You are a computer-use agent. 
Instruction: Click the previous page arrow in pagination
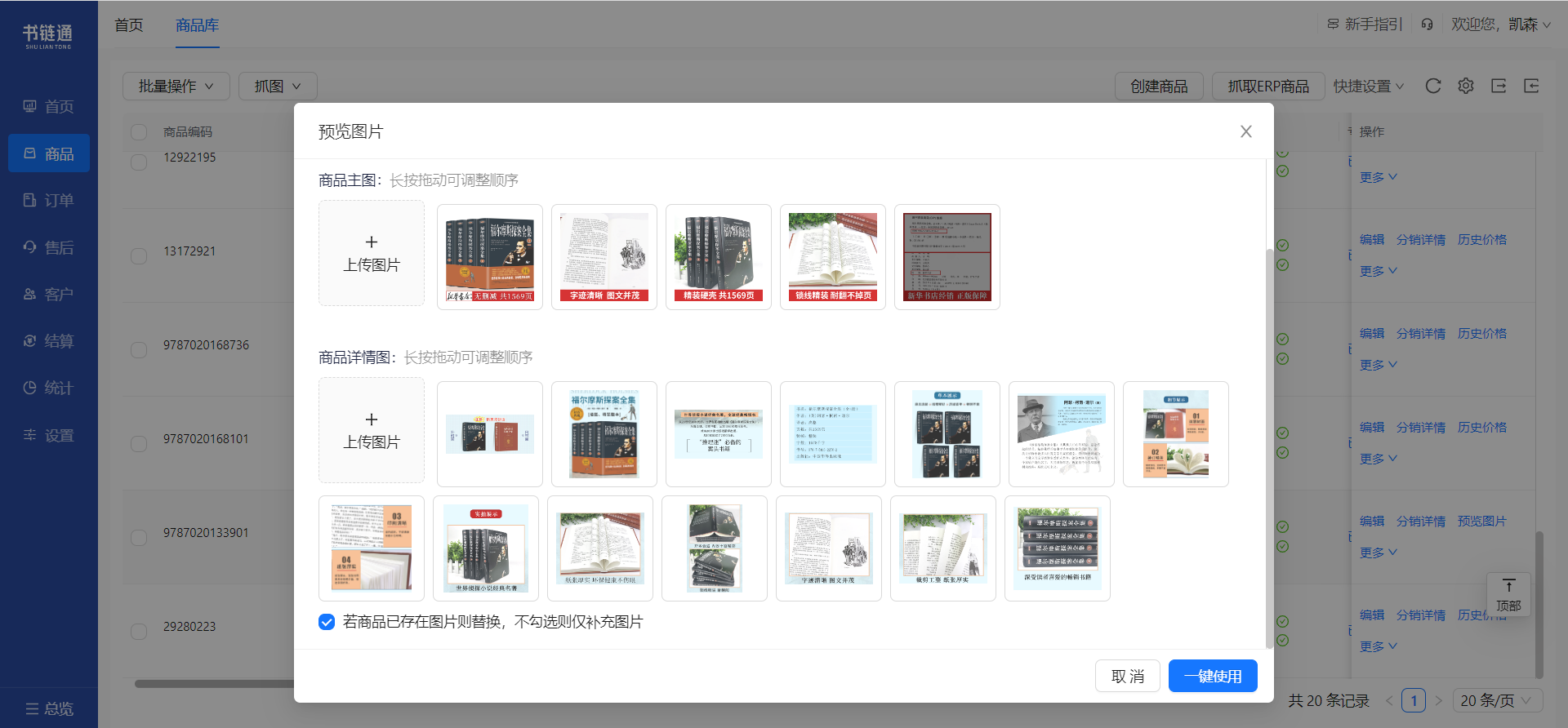coord(1389,700)
